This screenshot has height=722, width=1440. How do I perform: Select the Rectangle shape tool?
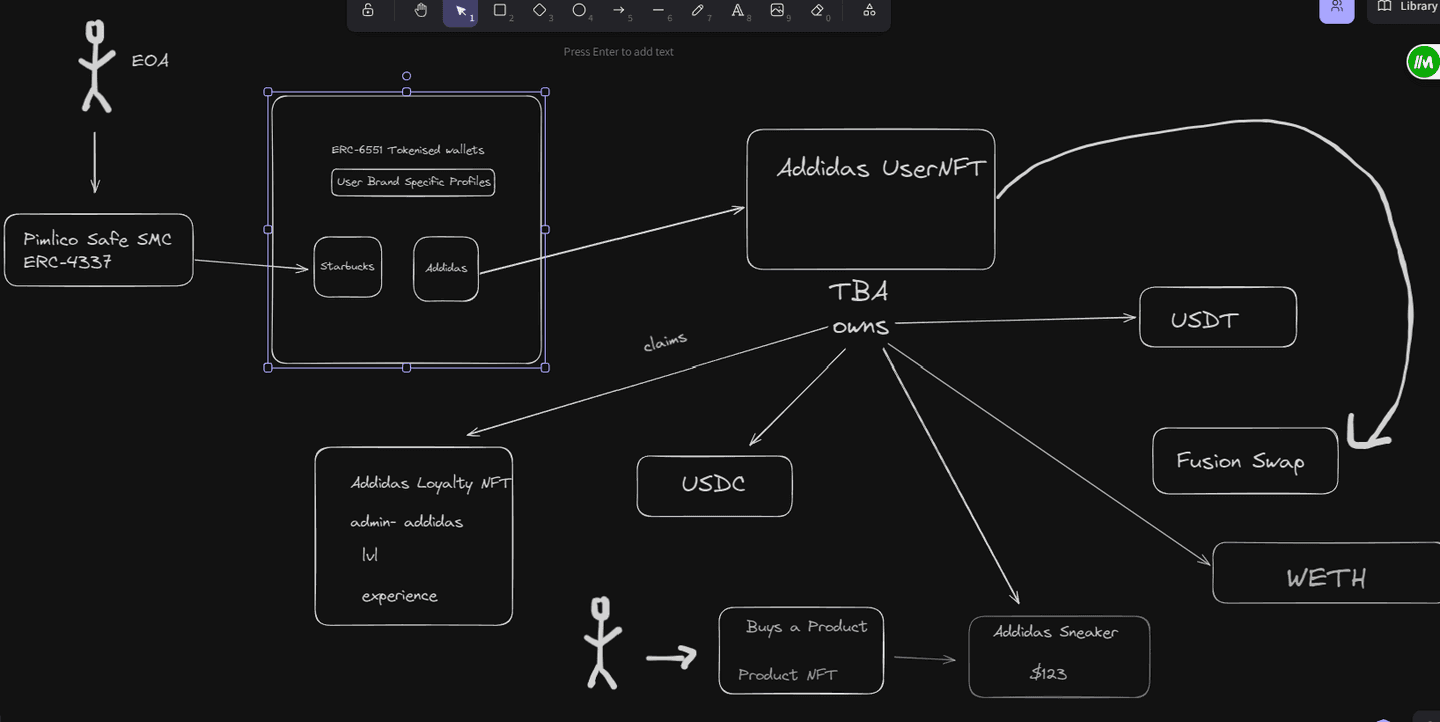tap(500, 10)
